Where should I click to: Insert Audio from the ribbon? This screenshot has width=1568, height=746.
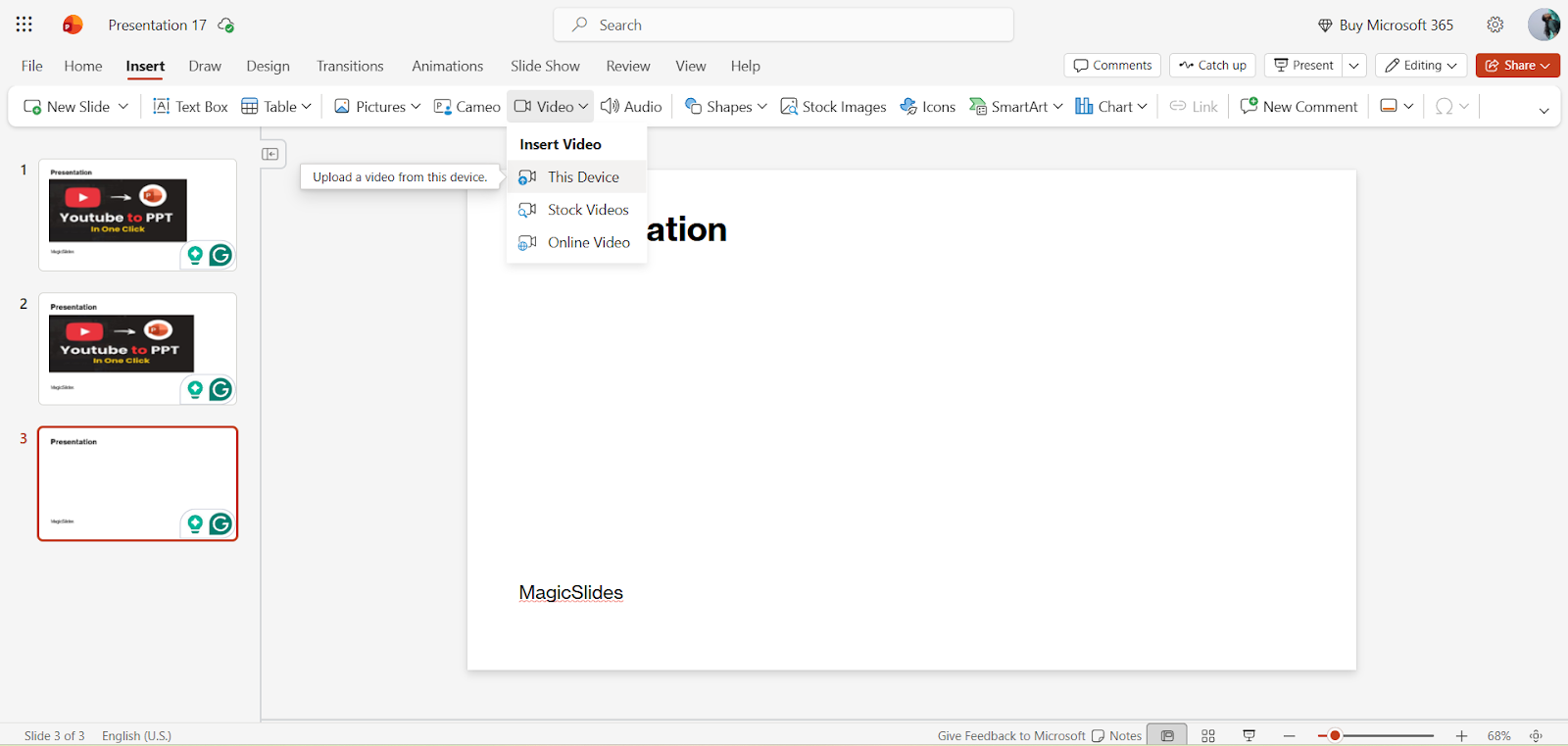point(631,106)
